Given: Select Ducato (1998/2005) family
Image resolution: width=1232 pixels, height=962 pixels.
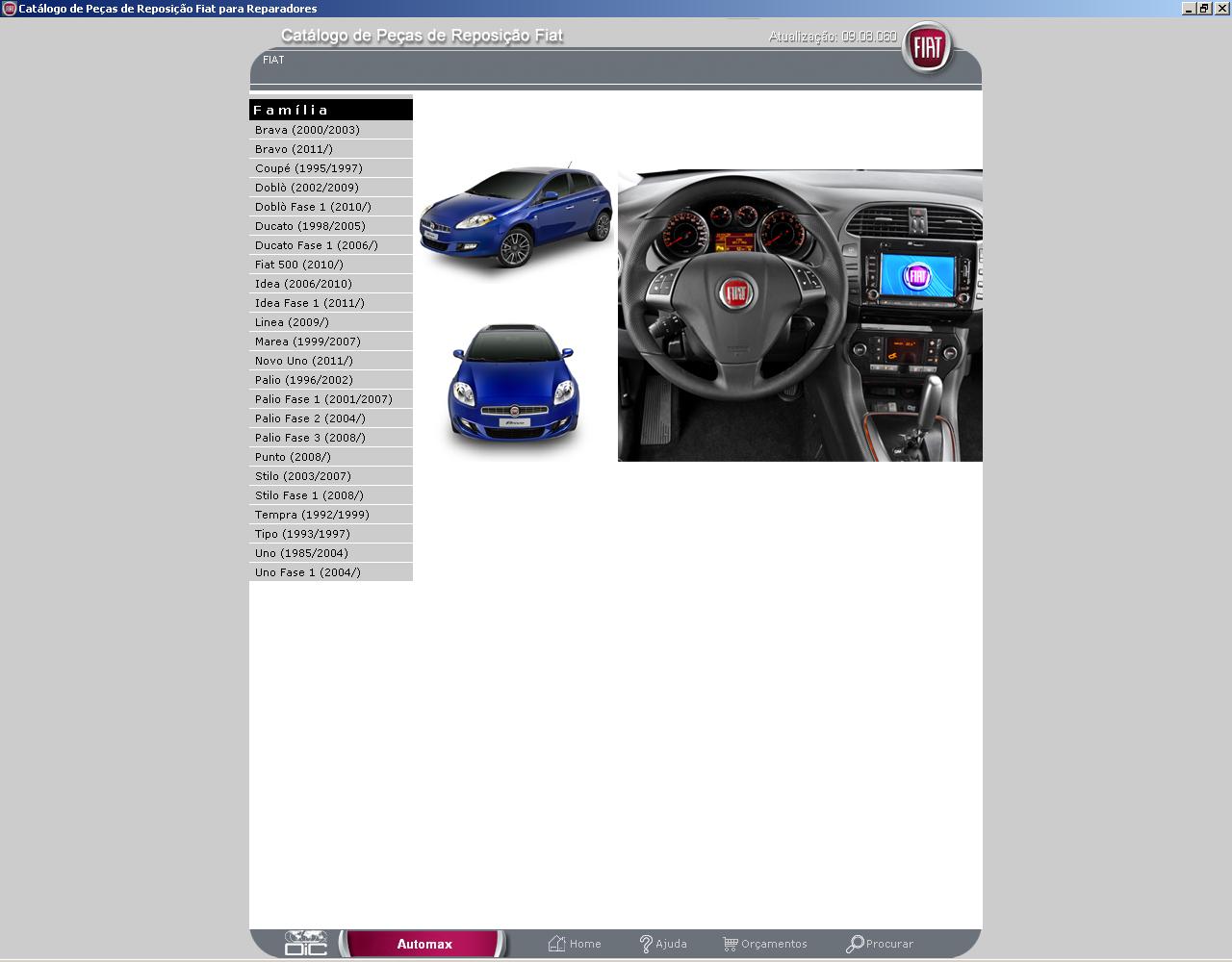Looking at the screenshot, I should click(331, 226).
